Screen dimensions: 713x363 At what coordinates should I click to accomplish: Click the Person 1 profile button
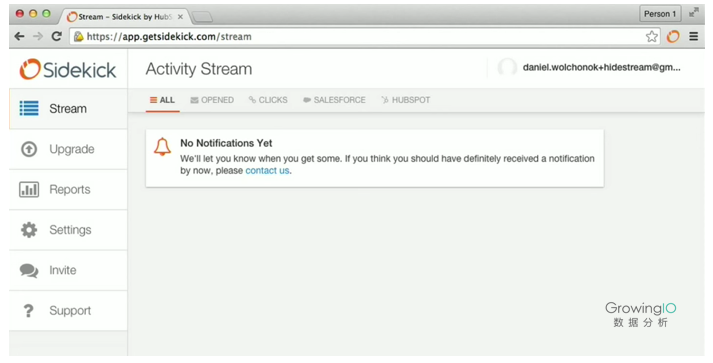tap(660, 14)
